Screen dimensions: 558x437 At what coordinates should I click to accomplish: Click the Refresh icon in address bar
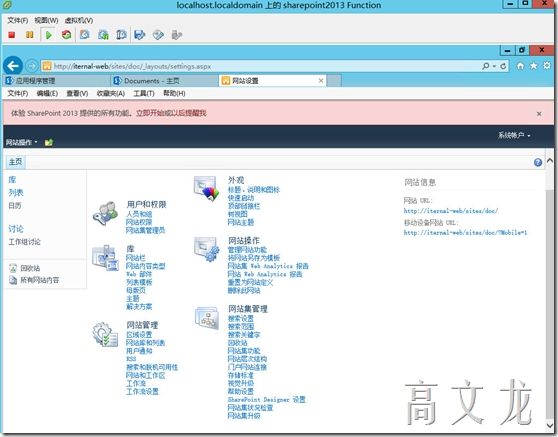tap(503, 66)
